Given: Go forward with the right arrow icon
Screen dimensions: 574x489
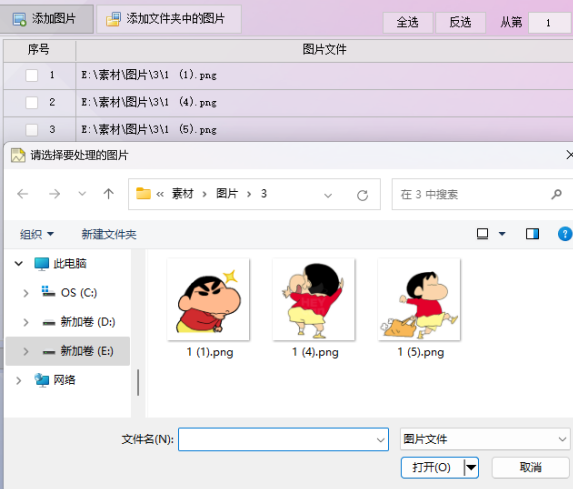Looking at the screenshot, I should tap(55, 194).
